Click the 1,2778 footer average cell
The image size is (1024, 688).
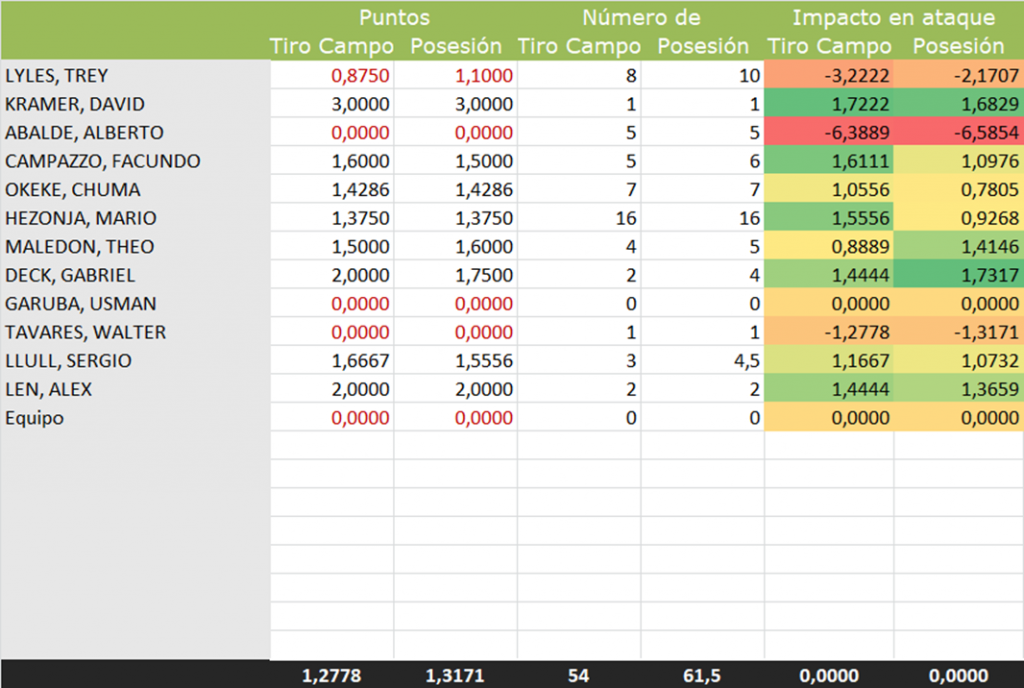(x=332, y=677)
